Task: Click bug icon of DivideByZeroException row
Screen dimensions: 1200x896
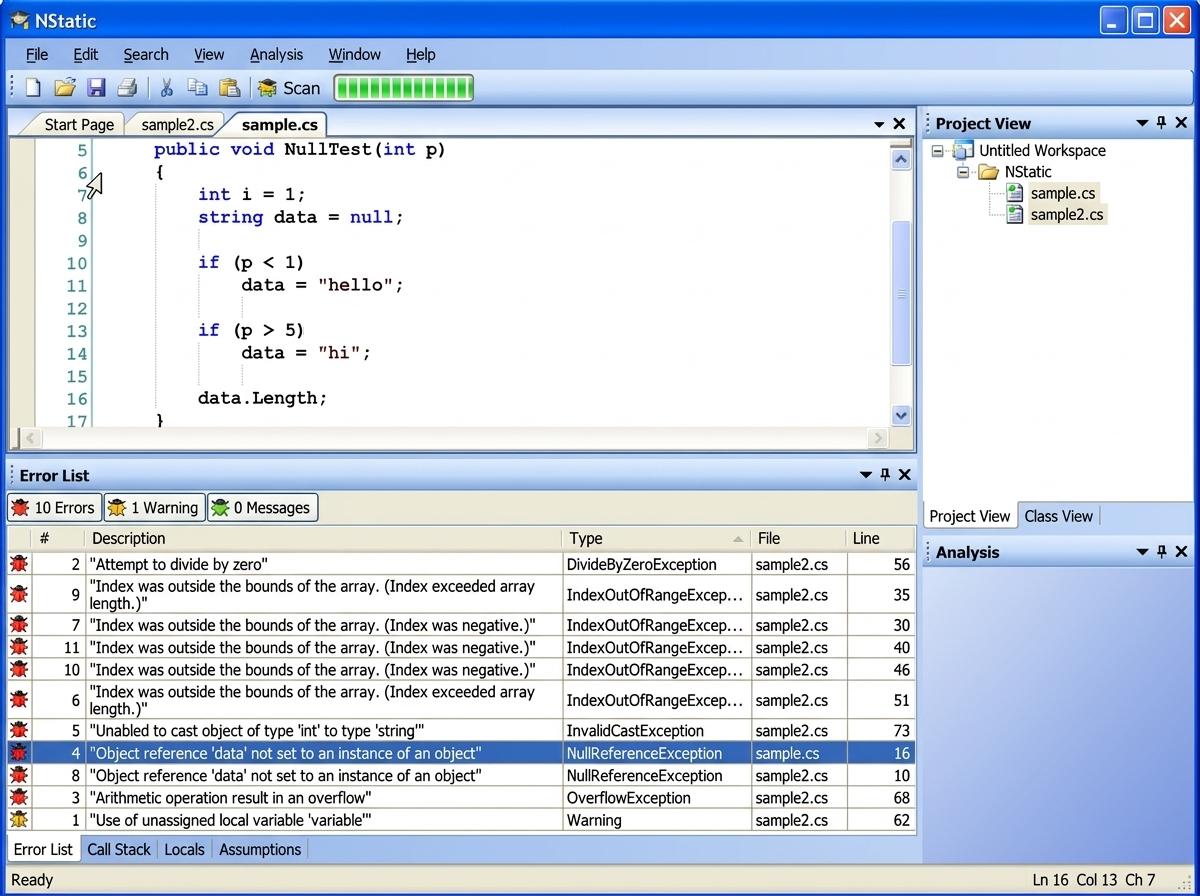Action: [19, 564]
